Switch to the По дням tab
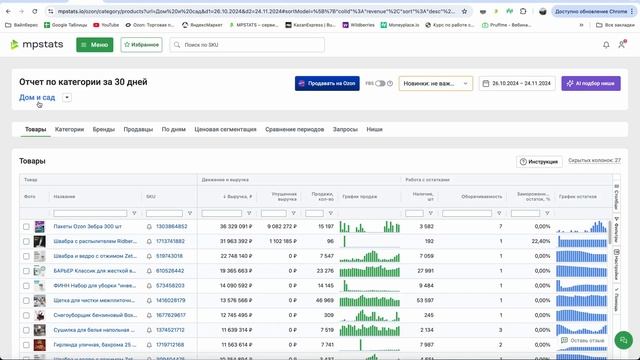Image resolution: width=640 pixels, height=360 pixels. [x=173, y=129]
